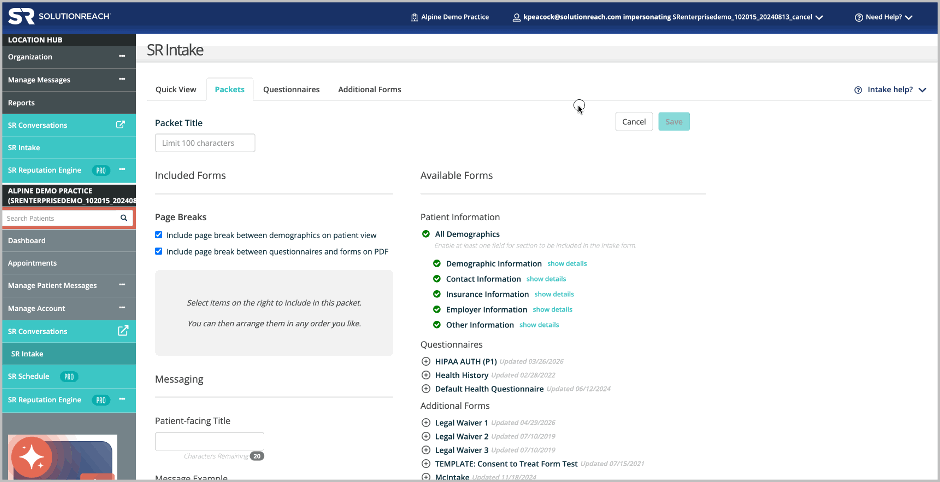Add Legal Waiver 1 with plus icon
Screen dimensions: 940x482
pos(426,423)
